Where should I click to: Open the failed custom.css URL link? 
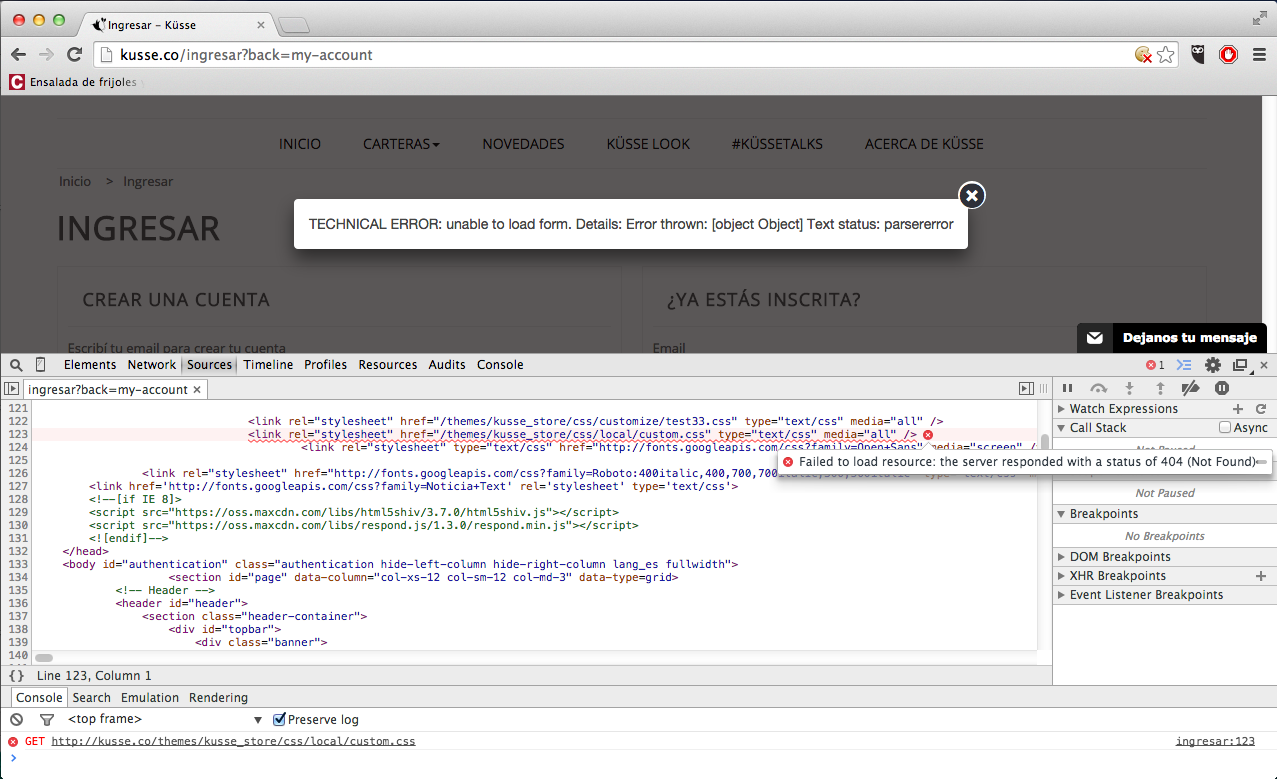[233, 742]
